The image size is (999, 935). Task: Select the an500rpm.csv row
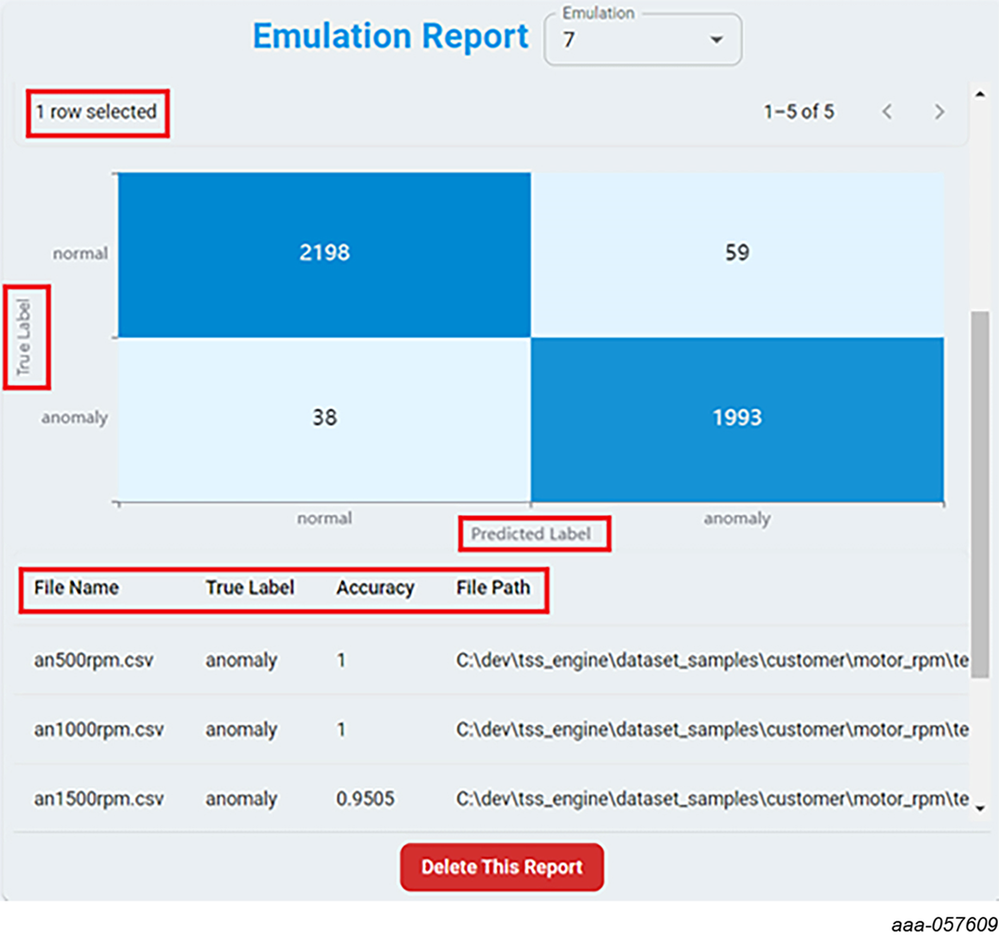[491, 660]
